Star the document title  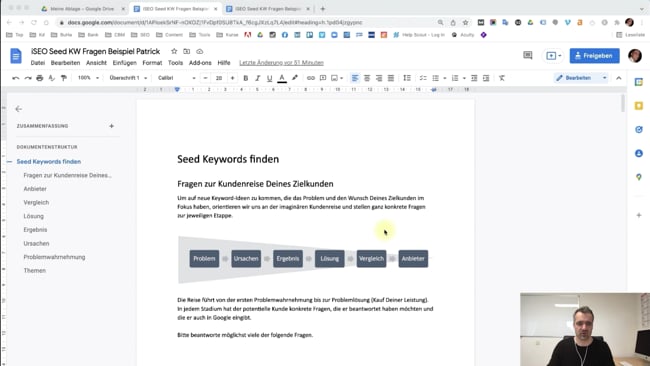(174, 51)
